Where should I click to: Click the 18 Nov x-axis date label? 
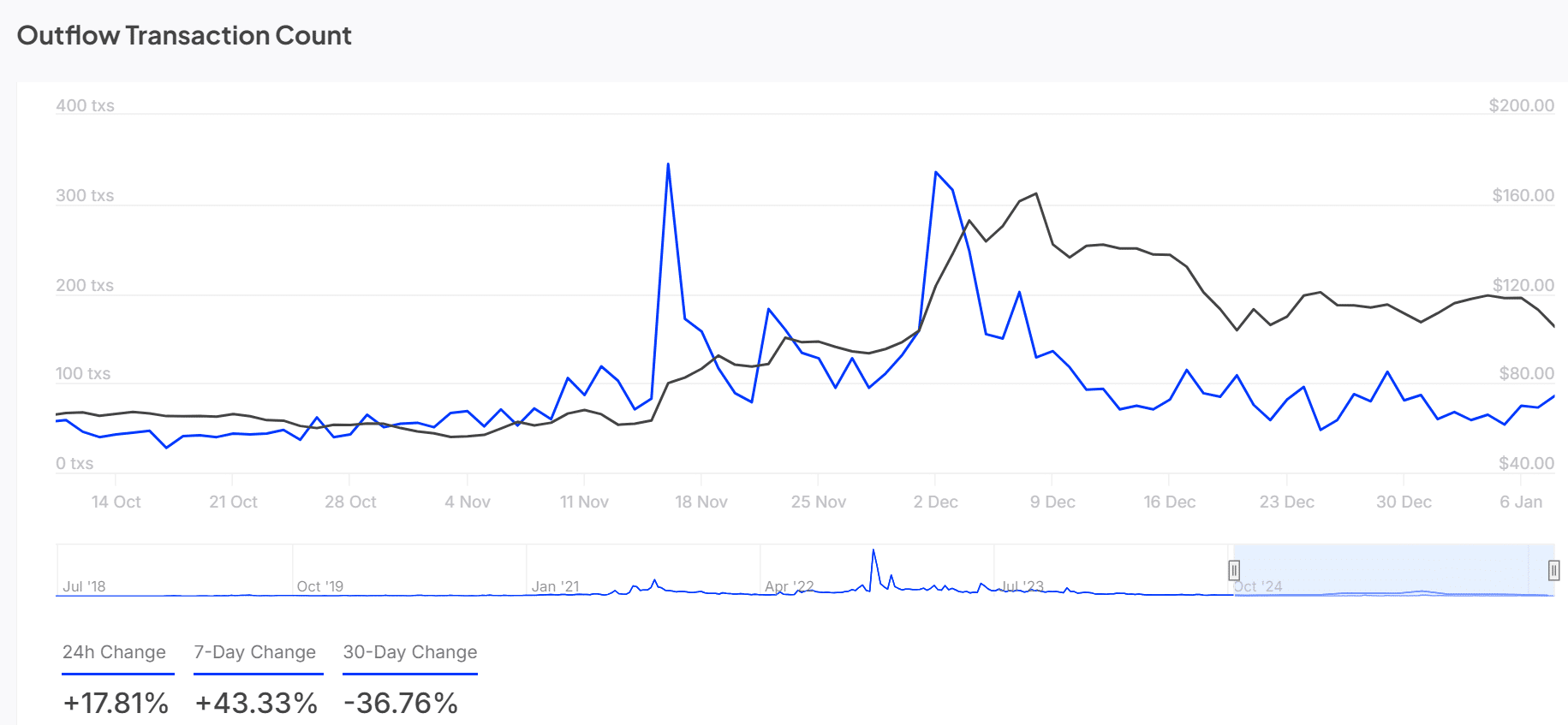[x=701, y=502]
